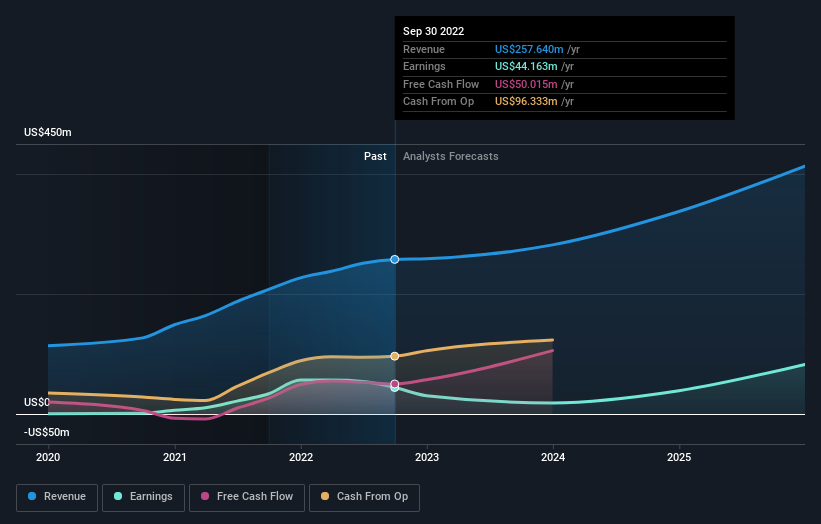Click the Analysts Forecasts label
Image resolution: width=821 pixels, height=524 pixels.
(x=451, y=157)
